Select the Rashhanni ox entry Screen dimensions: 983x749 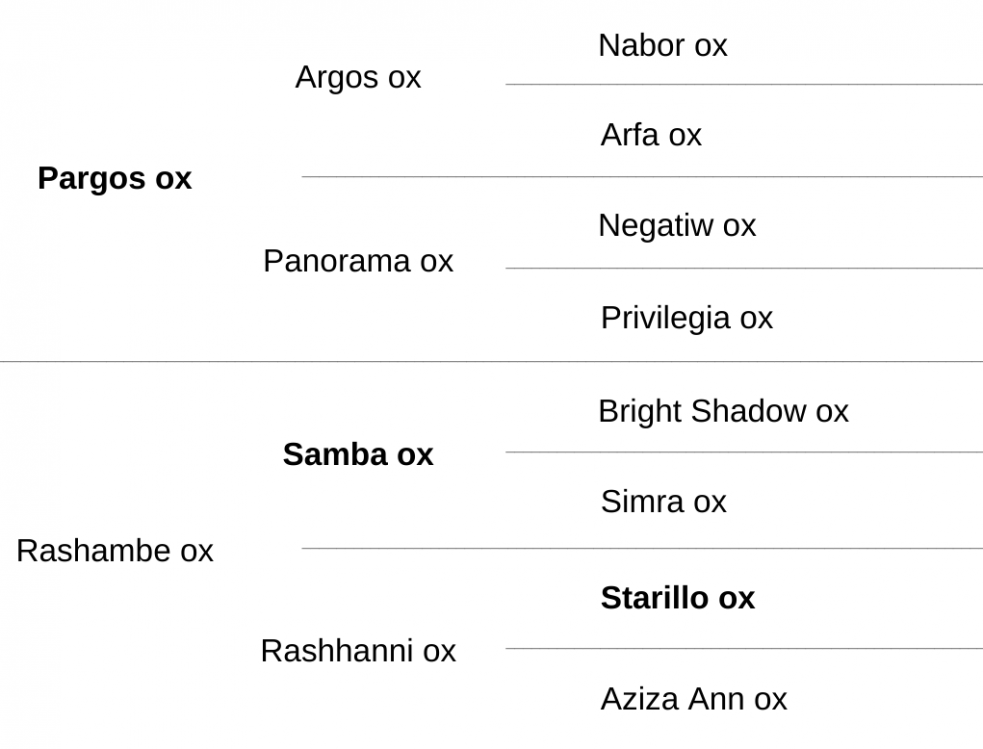[358, 651]
